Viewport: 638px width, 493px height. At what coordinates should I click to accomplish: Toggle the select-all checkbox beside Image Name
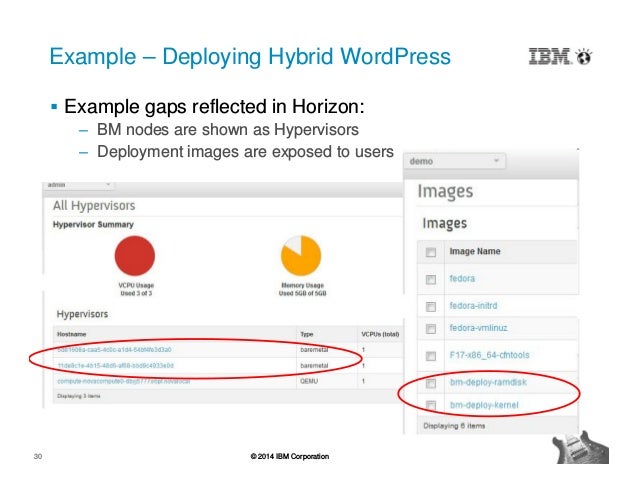tap(430, 252)
